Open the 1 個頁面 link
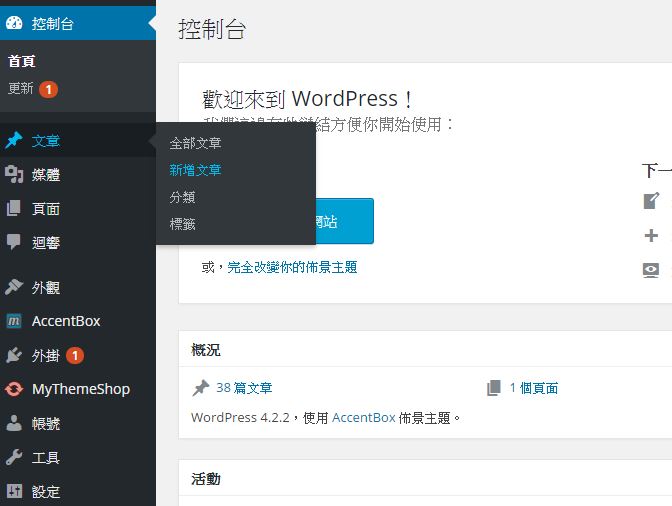The image size is (672, 506). pos(534,388)
